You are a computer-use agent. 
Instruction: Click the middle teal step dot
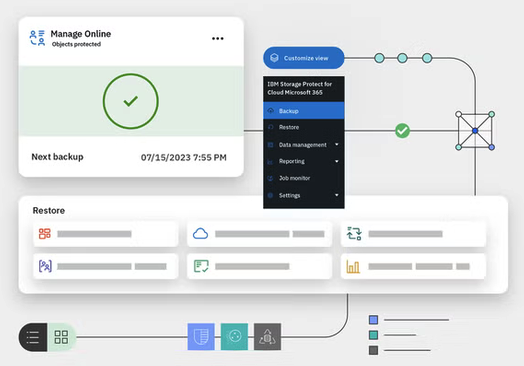point(402,58)
